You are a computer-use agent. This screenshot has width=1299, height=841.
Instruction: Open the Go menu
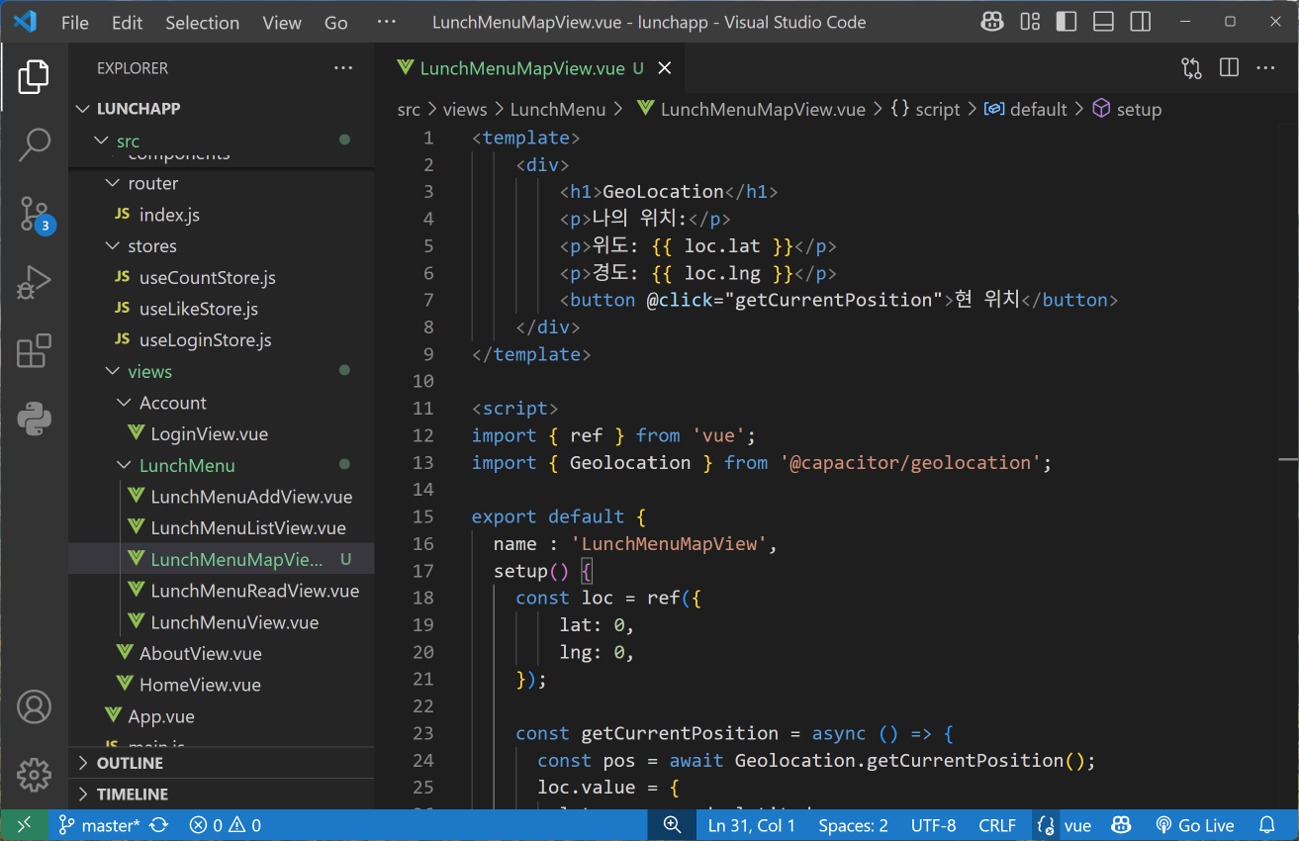coord(336,22)
